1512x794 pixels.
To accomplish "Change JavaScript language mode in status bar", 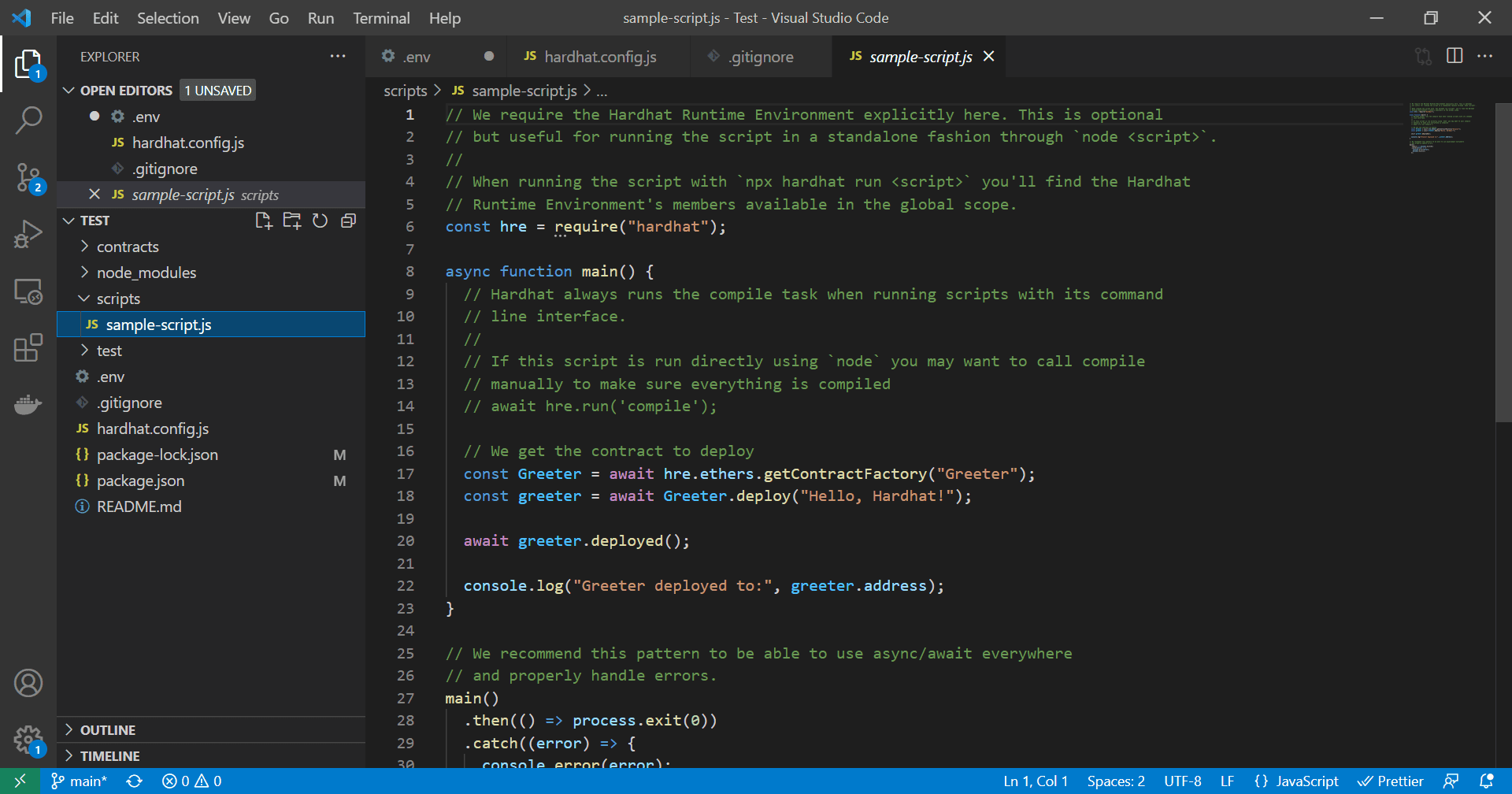I will pyautogui.click(x=1306, y=781).
